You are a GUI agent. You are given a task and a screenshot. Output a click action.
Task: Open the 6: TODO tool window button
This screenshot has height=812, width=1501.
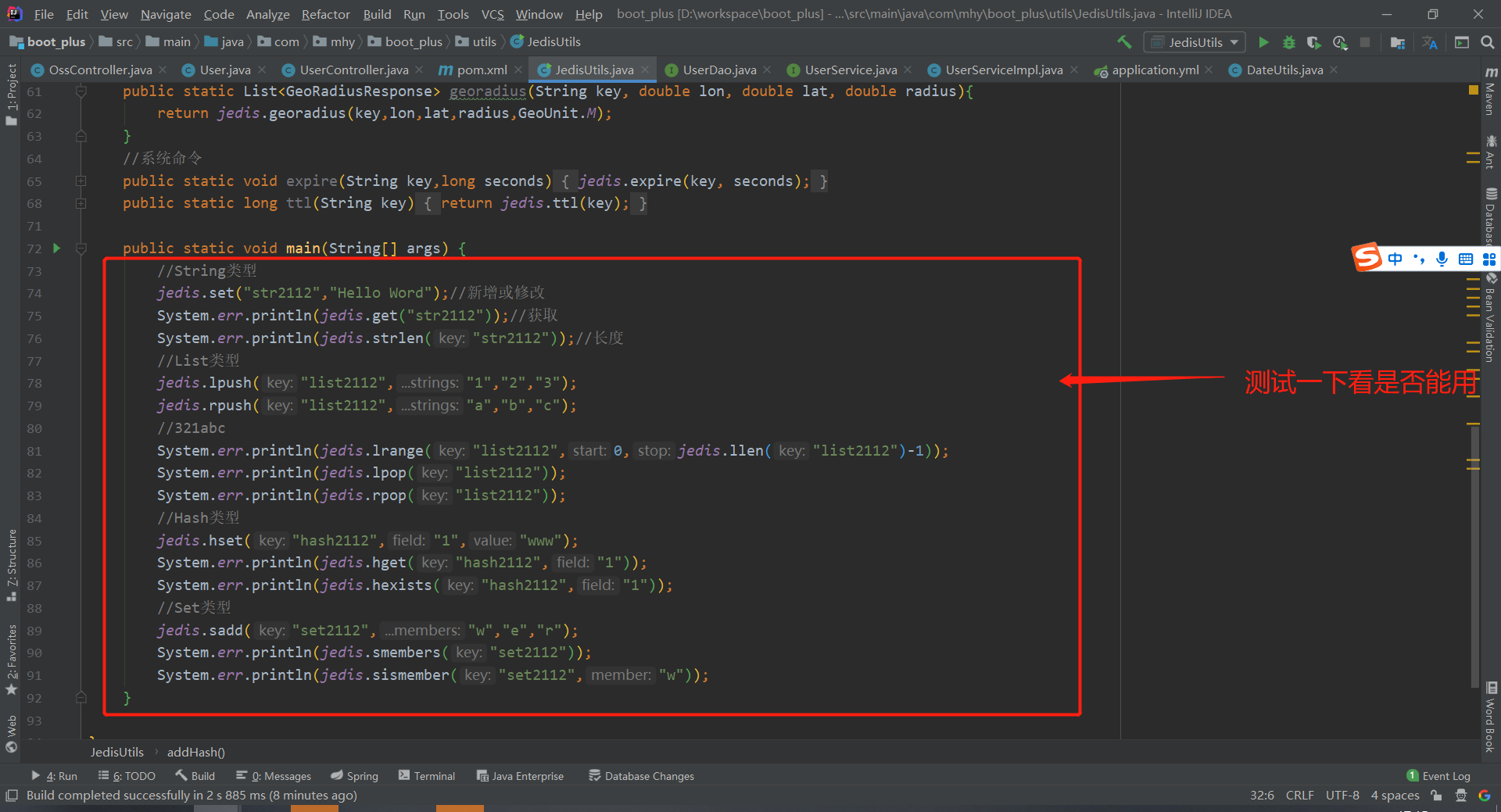click(127, 776)
